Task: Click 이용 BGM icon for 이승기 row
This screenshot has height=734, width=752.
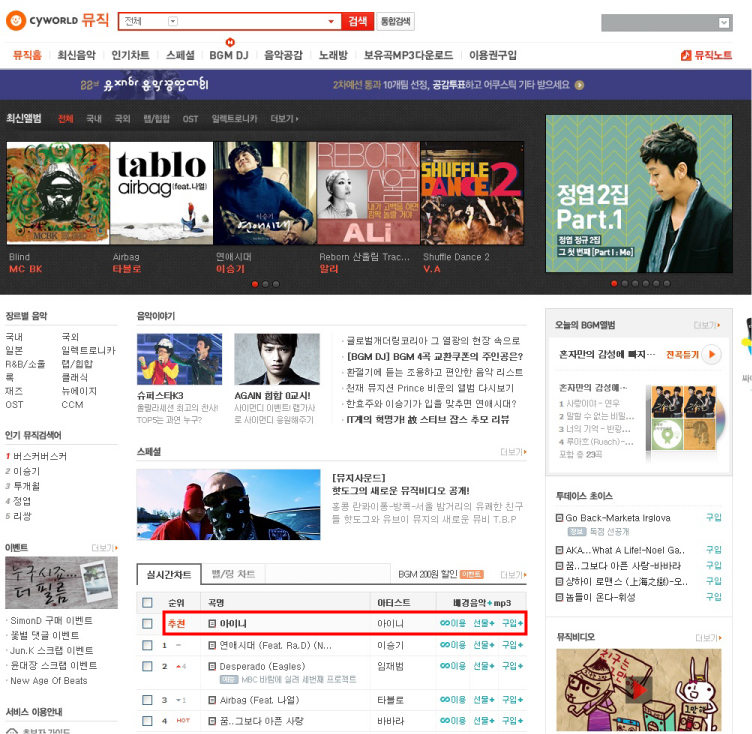Action: tap(453, 645)
